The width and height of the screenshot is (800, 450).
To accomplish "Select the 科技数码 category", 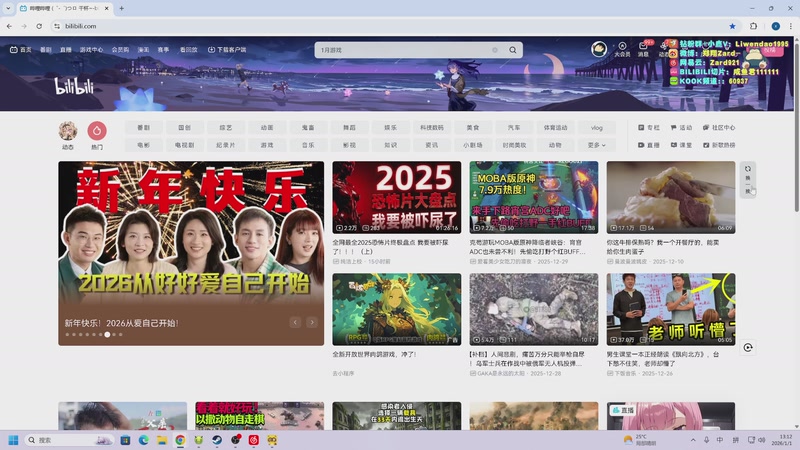I will [432, 128].
